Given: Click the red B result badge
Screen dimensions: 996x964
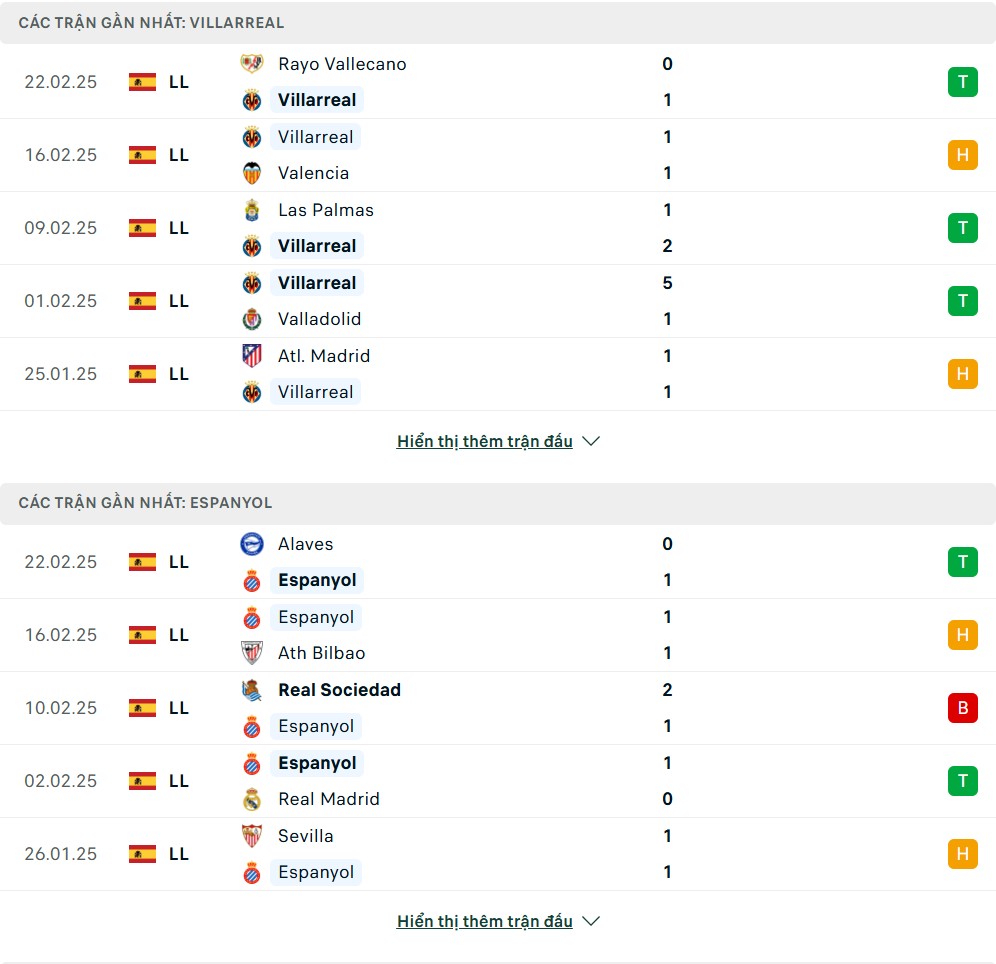Looking at the screenshot, I should 962,708.
